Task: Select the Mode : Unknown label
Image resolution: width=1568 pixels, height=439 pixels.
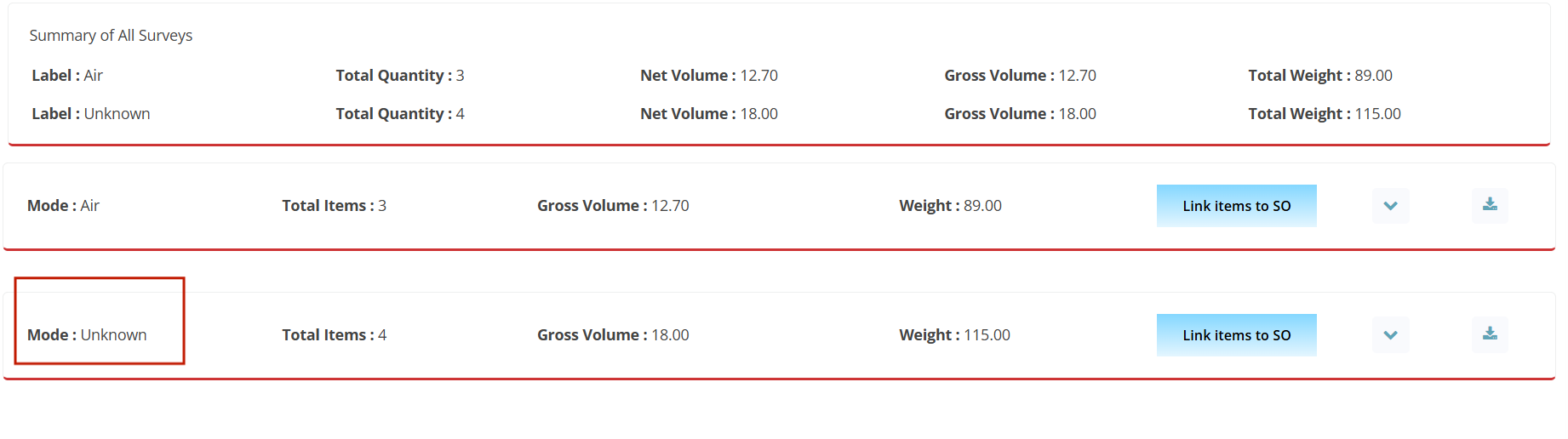Action: pyautogui.click(x=87, y=335)
